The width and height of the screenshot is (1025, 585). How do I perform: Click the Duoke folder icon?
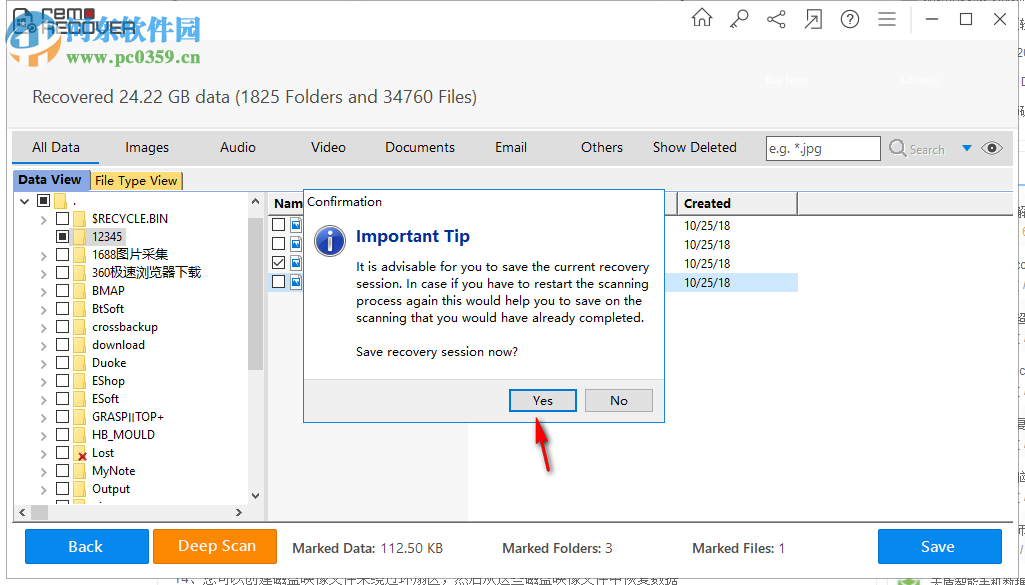coord(80,363)
